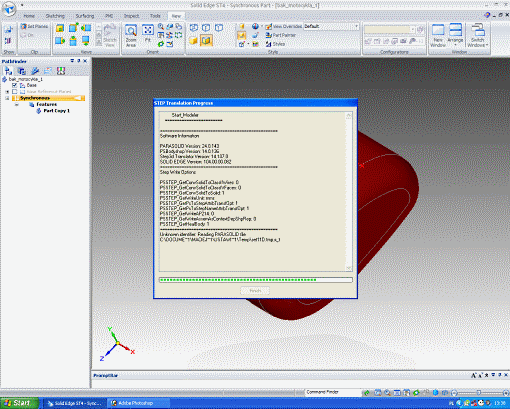Toggle the Base Reference Planes checkbox

click(15, 92)
